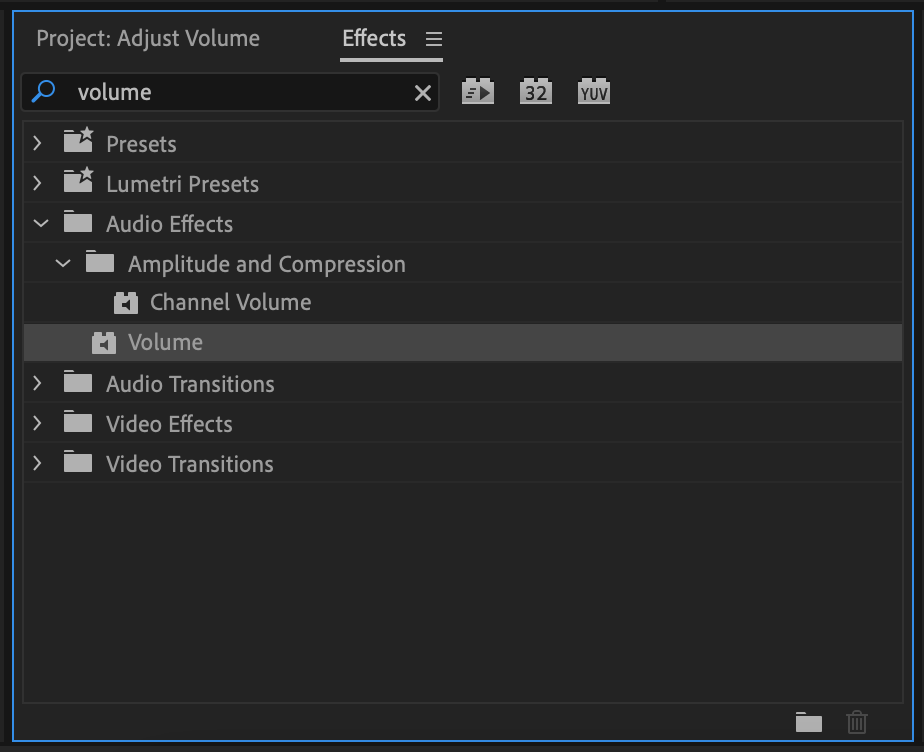The image size is (924, 752).
Task: Toggle the YUV Effects filter icon
Action: point(594,91)
